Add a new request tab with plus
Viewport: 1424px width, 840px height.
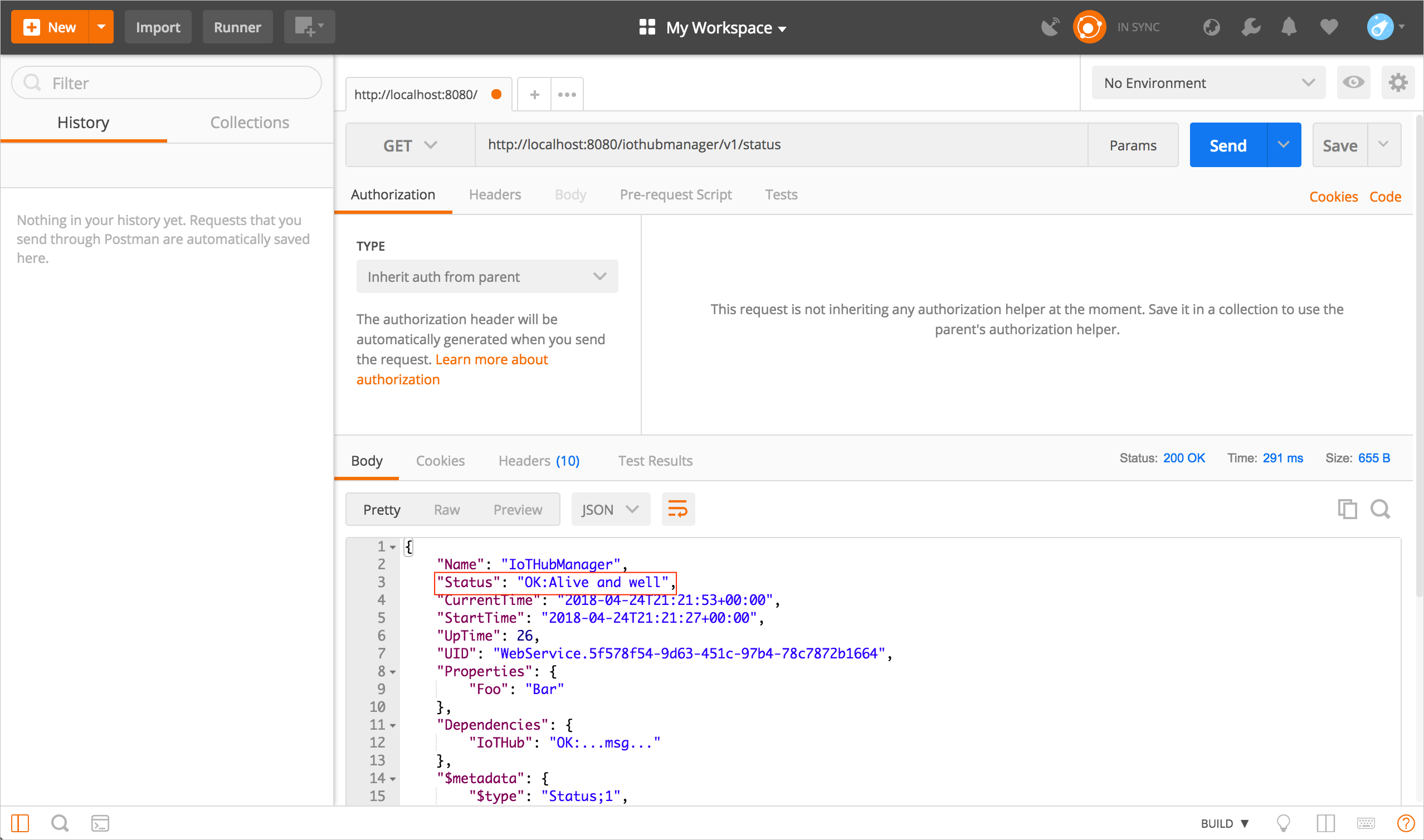click(534, 95)
